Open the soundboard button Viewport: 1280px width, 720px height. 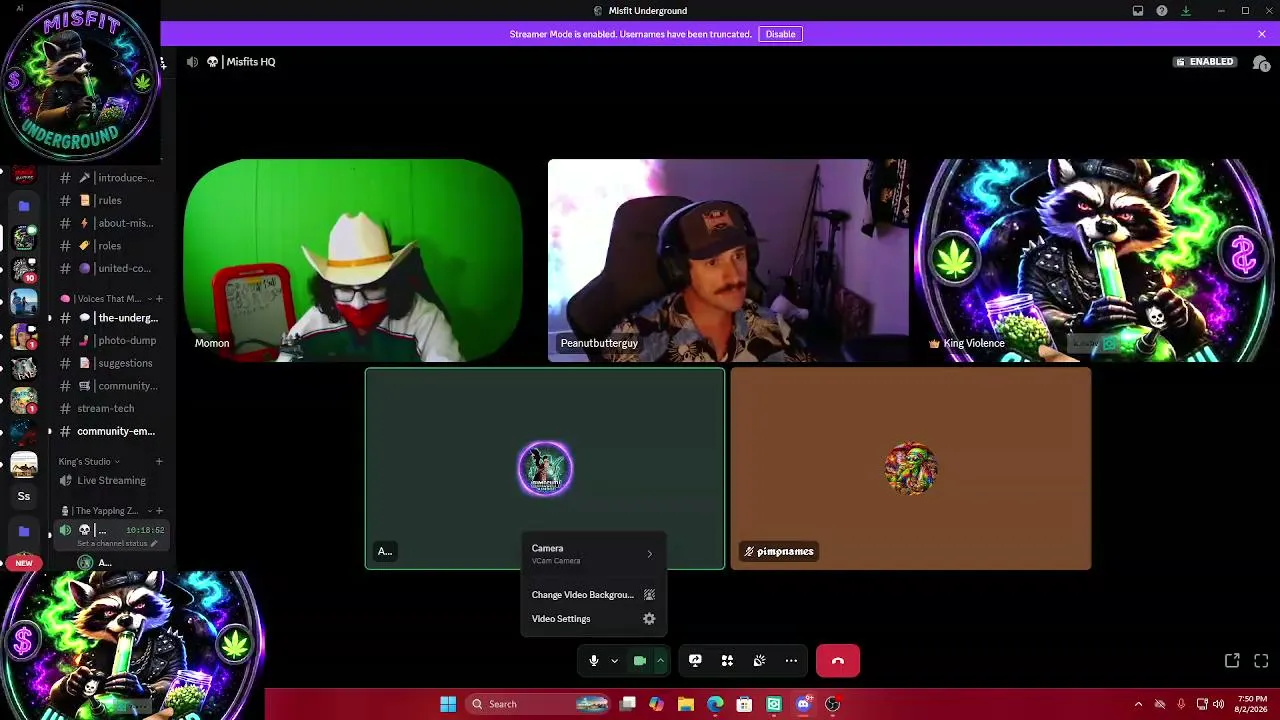759,661
